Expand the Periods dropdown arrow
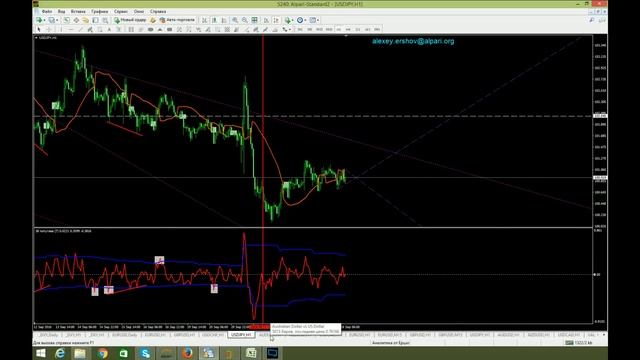The width and height of the screenshot is (640, 360). point(305,20)
